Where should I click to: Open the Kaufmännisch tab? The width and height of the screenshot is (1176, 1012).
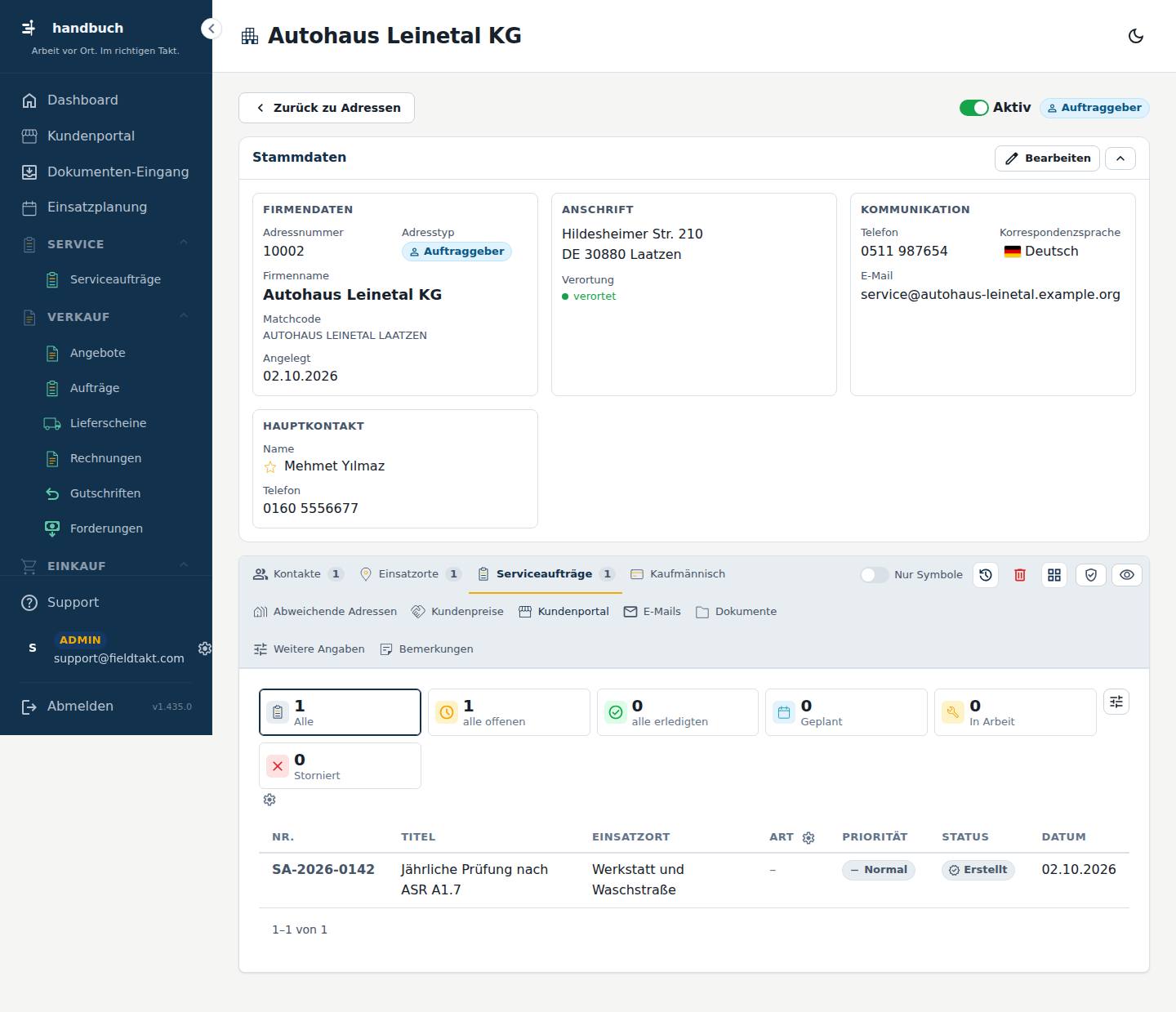click(678, 574)
